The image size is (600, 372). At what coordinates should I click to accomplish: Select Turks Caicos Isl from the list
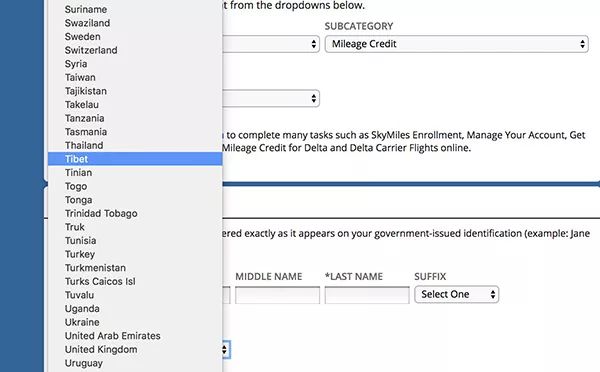point(135,281)
